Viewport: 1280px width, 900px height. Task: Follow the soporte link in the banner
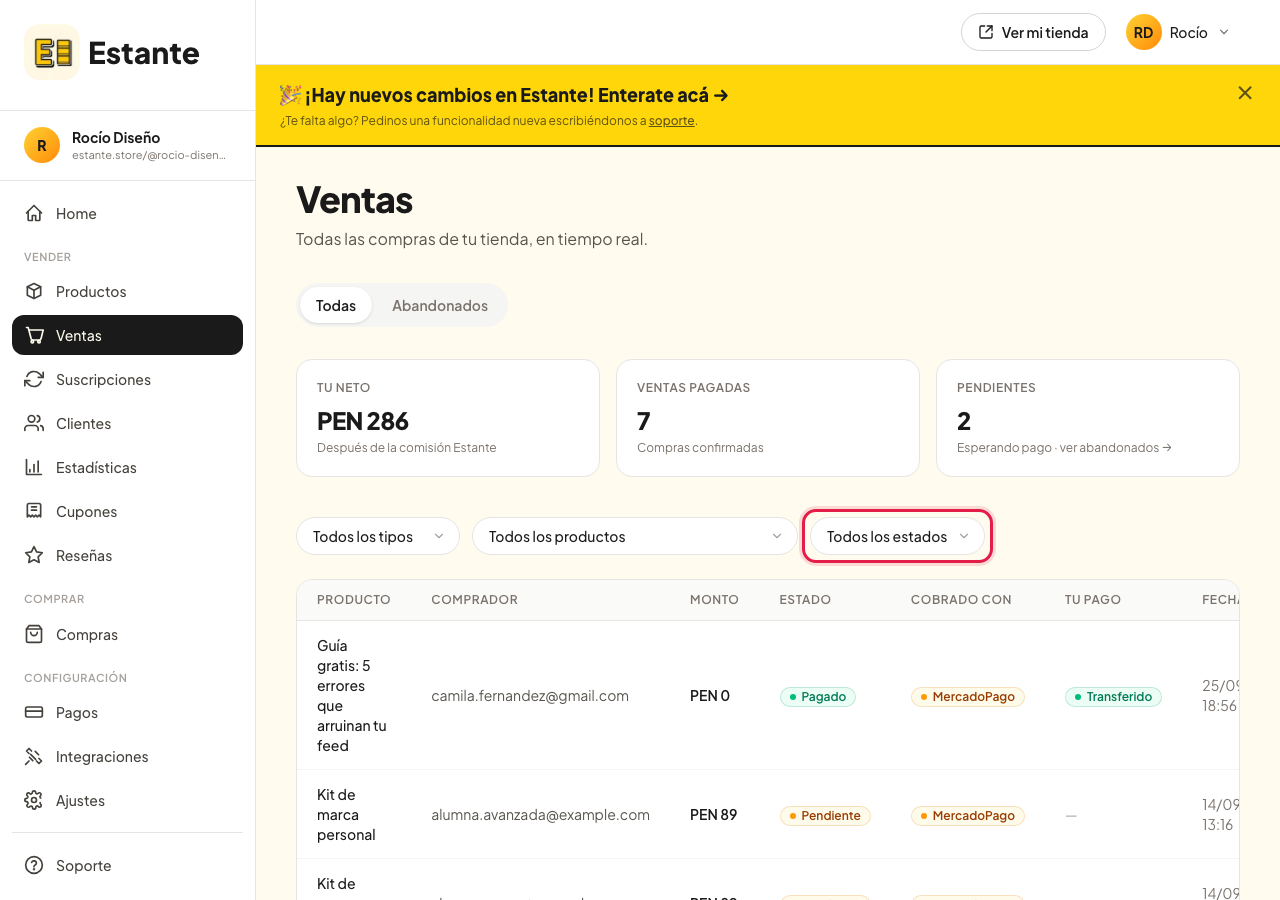[x=671, y=121]
